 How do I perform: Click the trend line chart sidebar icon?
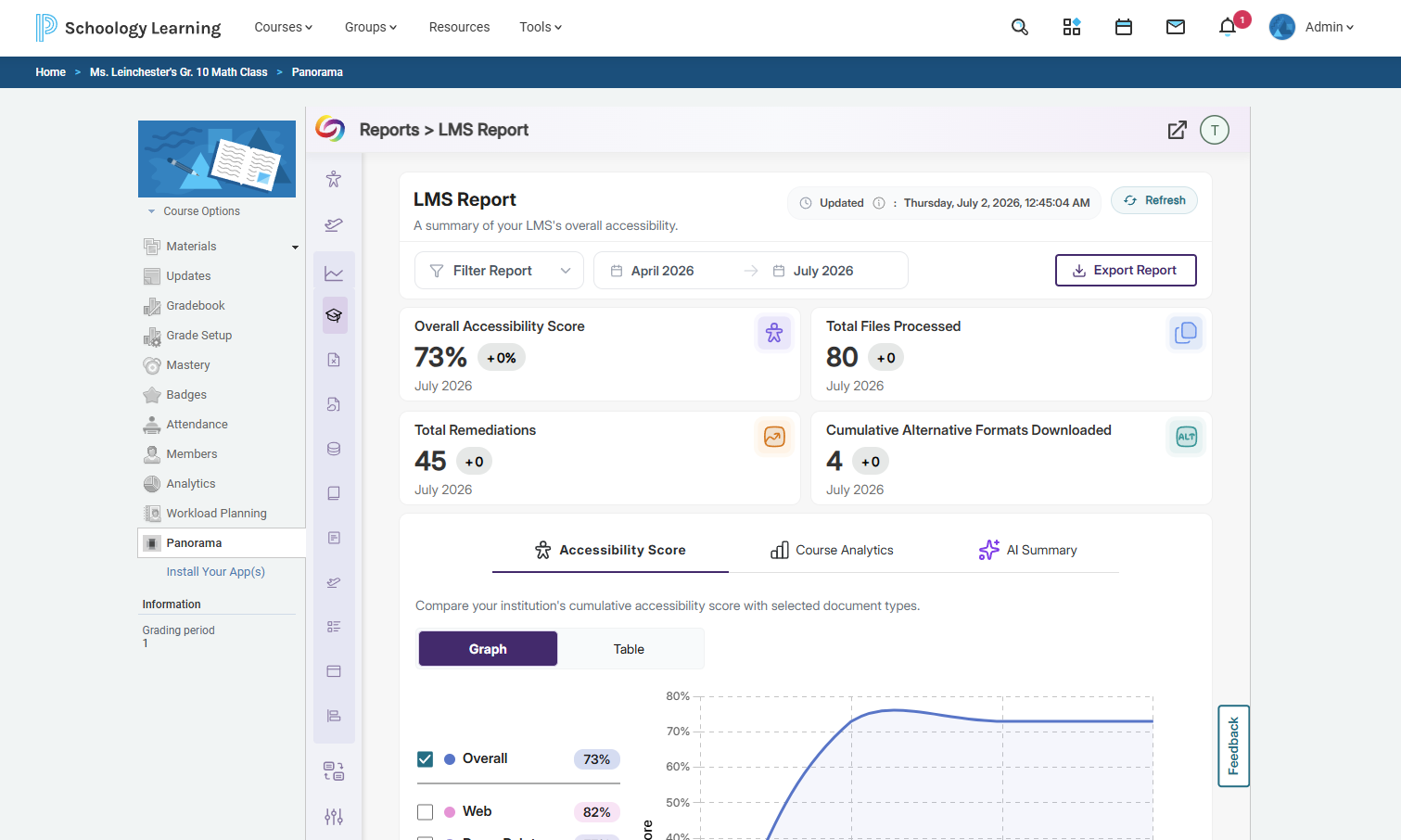pyautogui.click(x=334, y=274)
